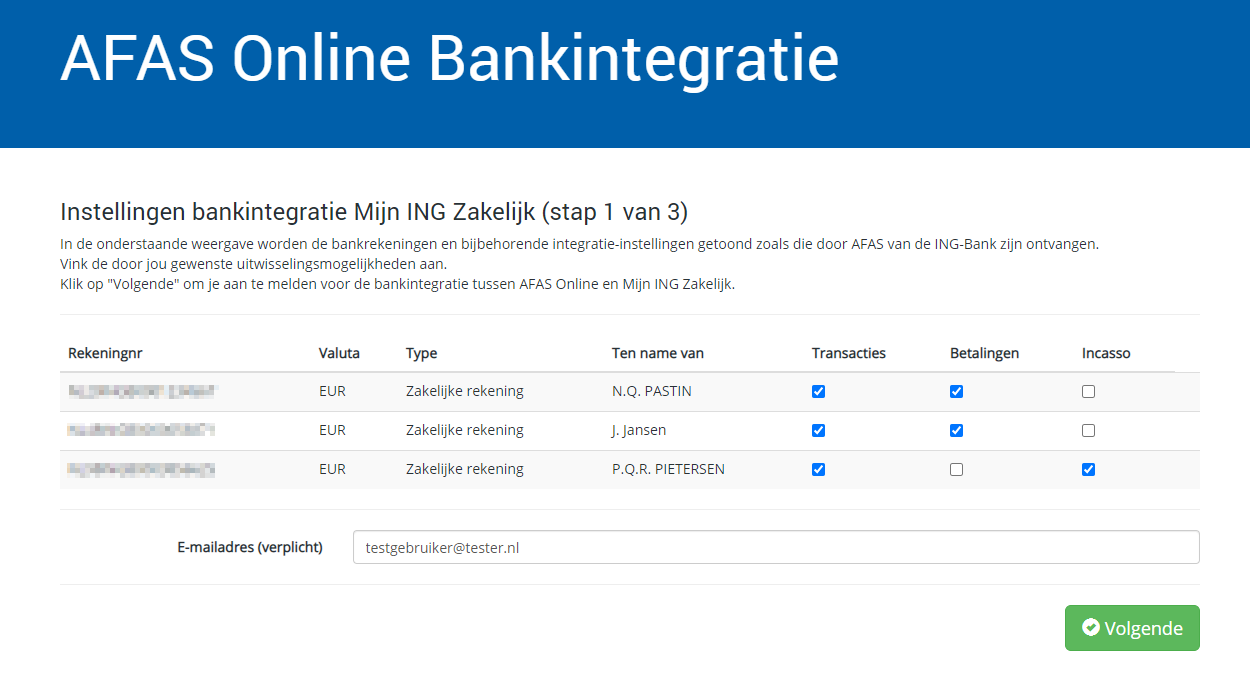This screenshot has width=1250, height=700.
Task: Uncheck Betalingen for J. Jansen
Action: click(x=957, y=431)
